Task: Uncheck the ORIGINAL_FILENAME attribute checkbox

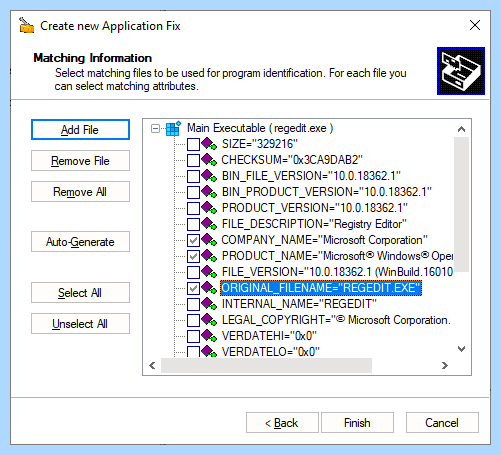Action: pos(193,288)
